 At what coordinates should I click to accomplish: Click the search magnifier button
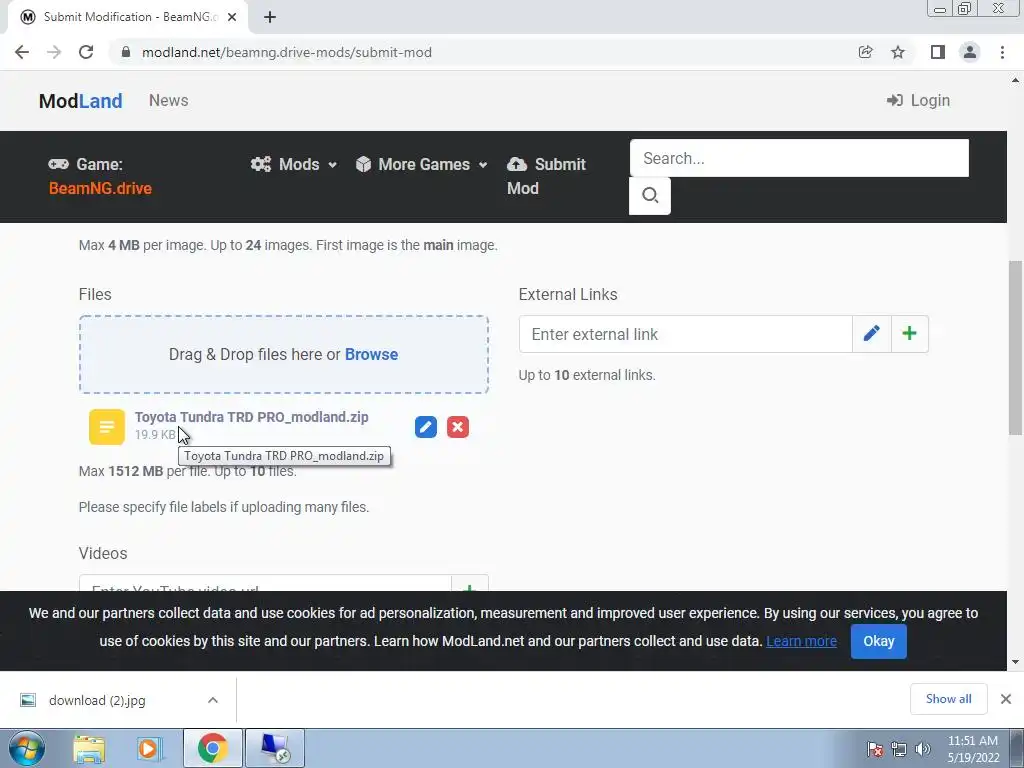tap(650, 195)
